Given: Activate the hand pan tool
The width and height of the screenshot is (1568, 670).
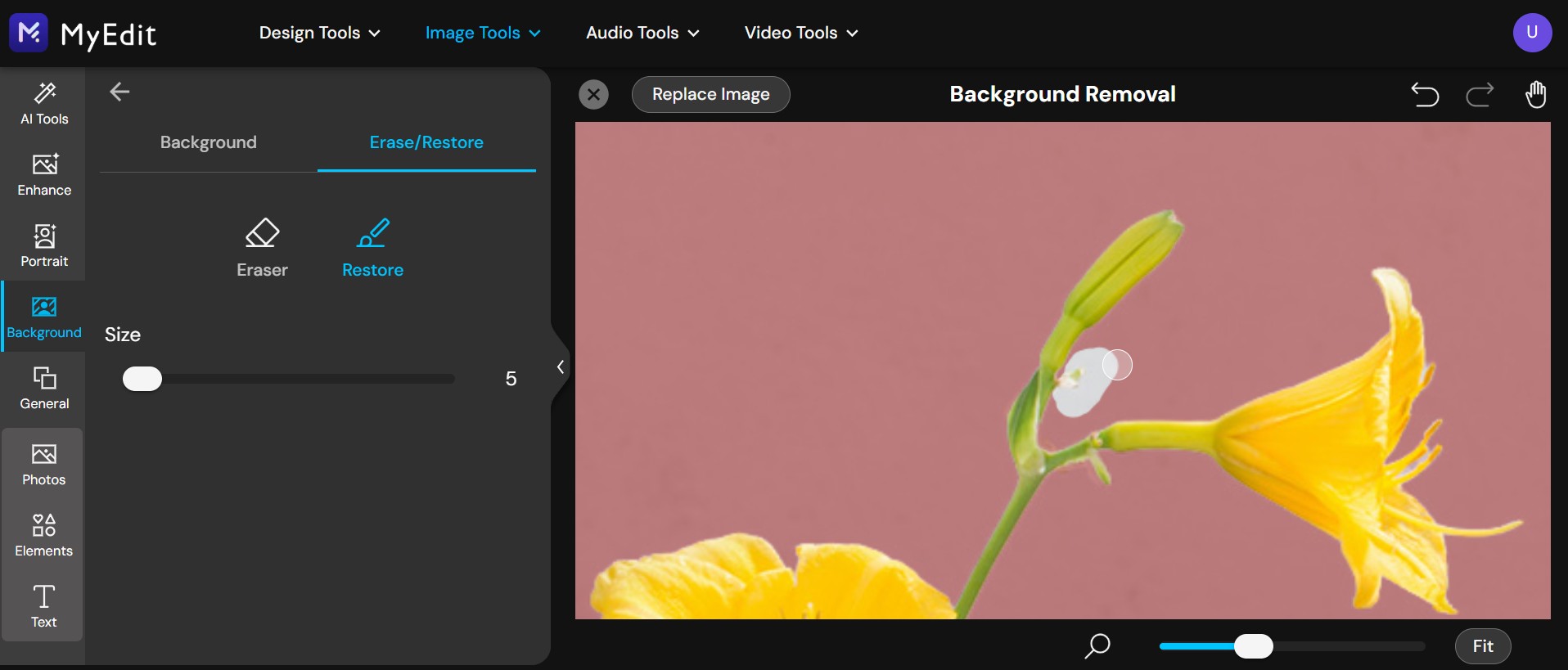Looking at the screenshot, I should point(1536,95).
